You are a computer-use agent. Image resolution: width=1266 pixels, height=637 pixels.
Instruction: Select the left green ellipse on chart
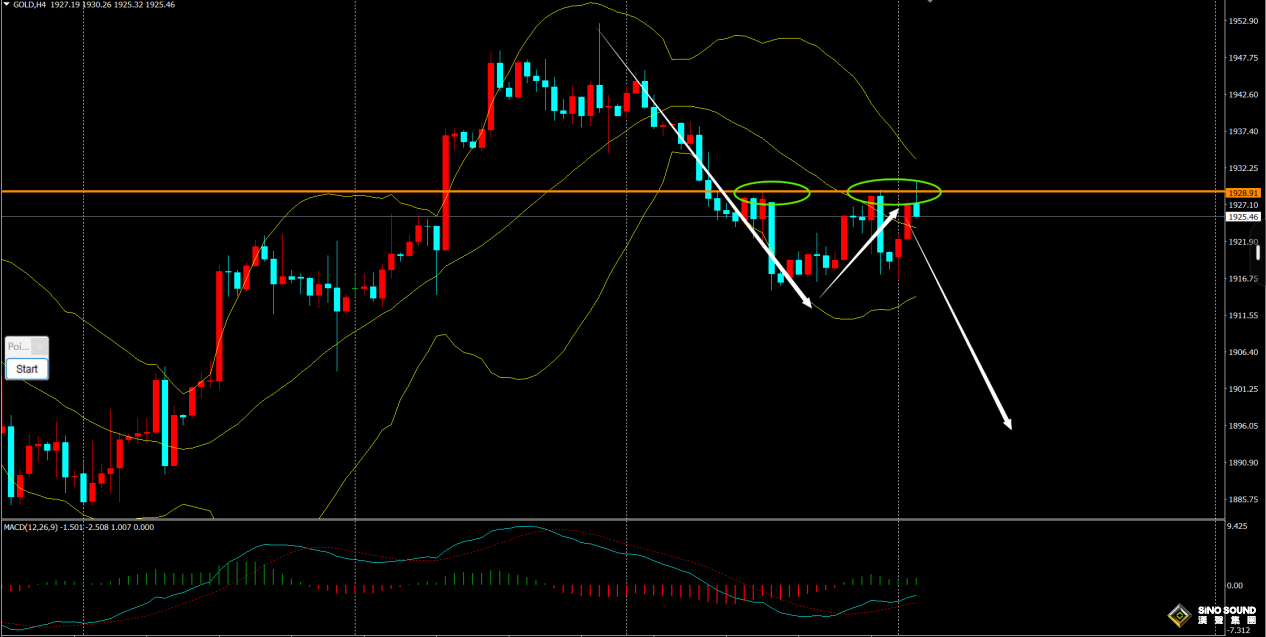click(771, 183)
